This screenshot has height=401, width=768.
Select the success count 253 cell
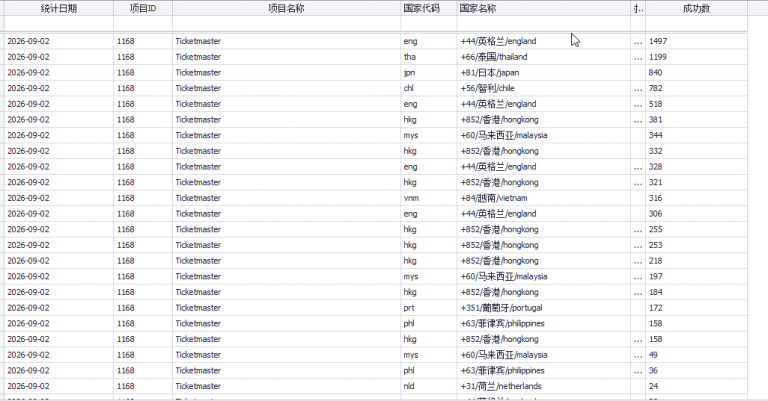click(696, 245)
